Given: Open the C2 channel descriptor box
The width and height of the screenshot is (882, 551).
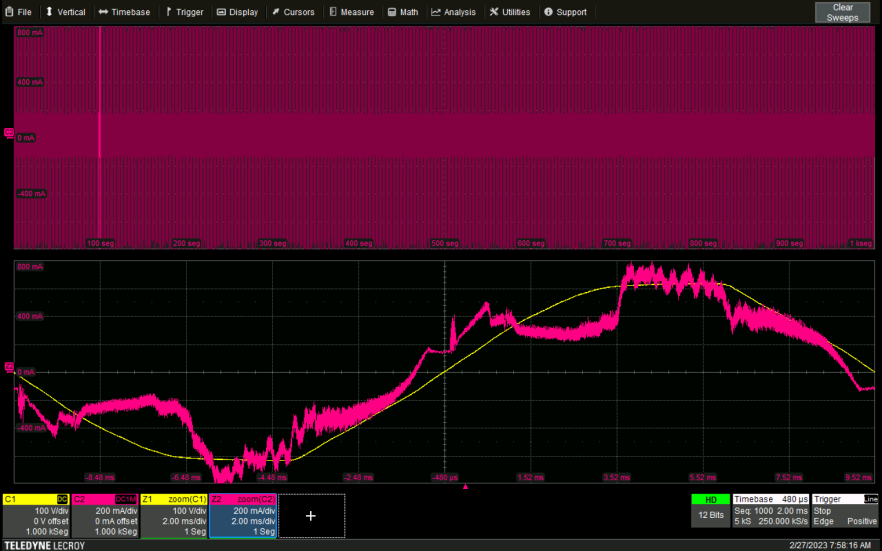Looking at the screenshot, I should tap(105, 515).
